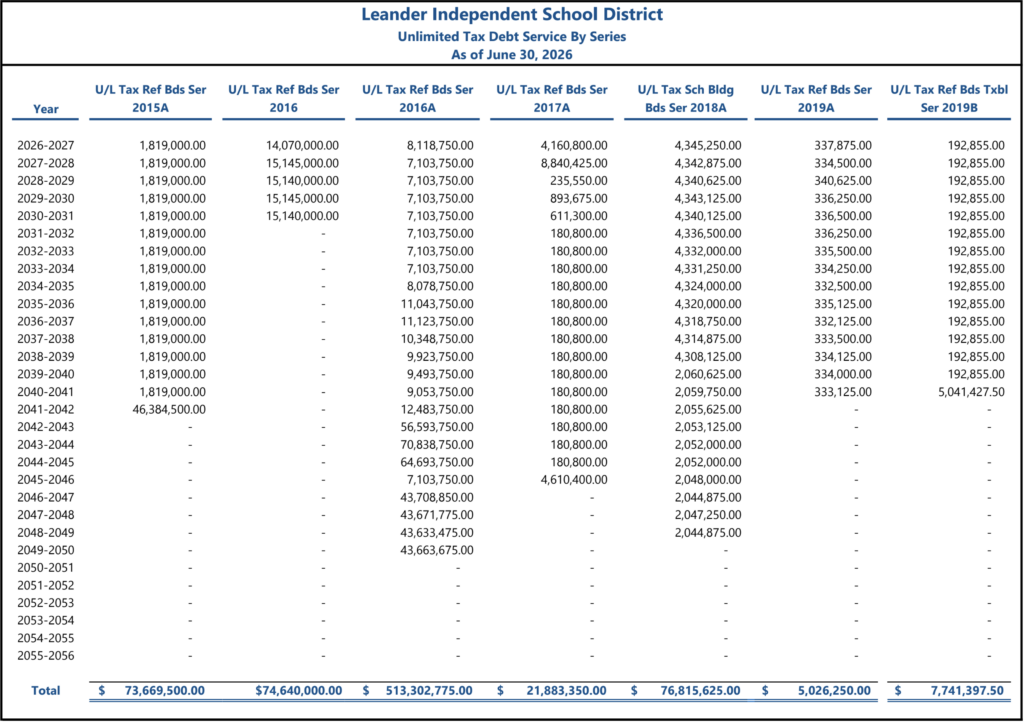Select the 46,384,500.00 value in Ser 2015A
This screenshot has width=1024, height=722.
pyautogui.click(x=169, y=409)
